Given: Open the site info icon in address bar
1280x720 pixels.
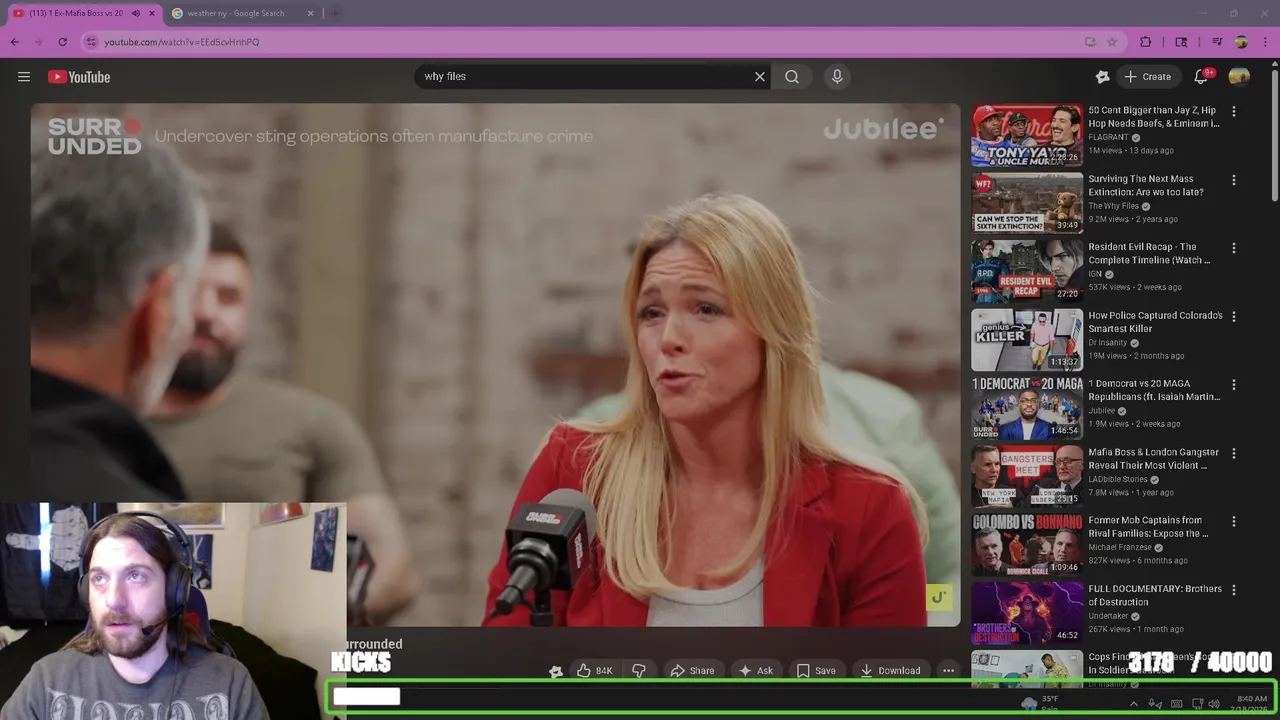Looking at the screenshot, I should click(92, 42).
